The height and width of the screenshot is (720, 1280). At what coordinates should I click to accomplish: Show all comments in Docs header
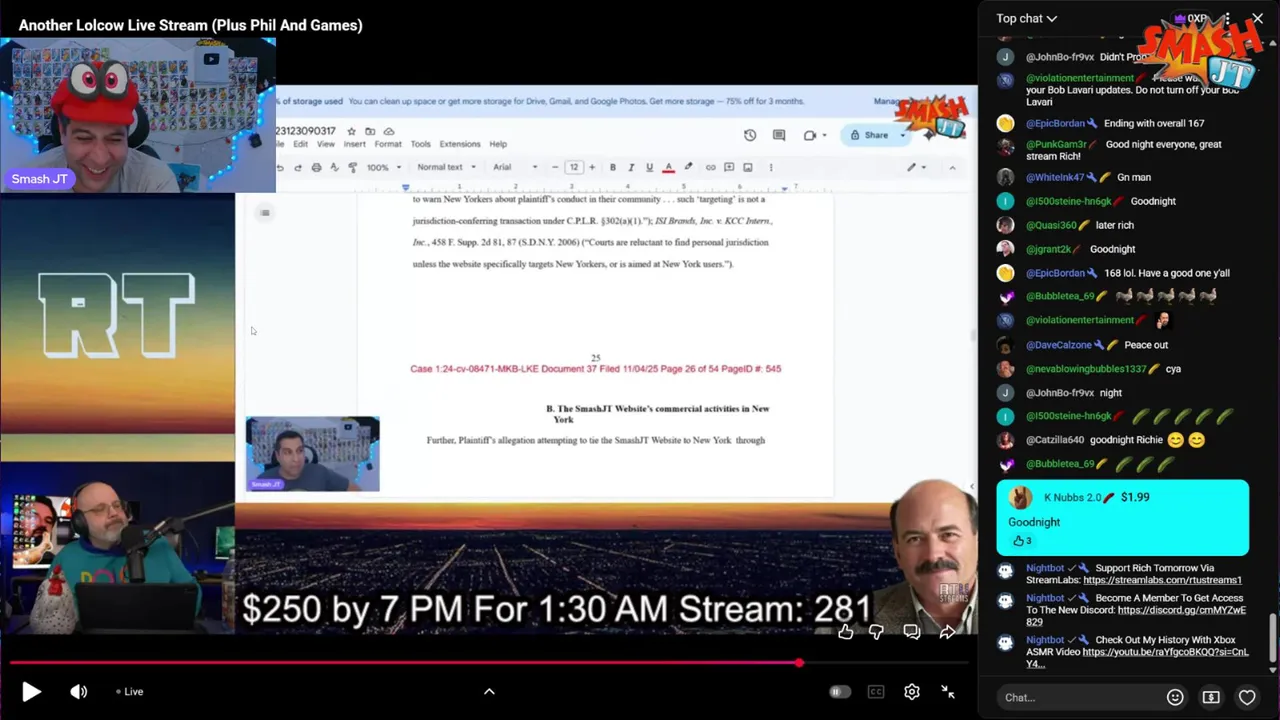coord(779,135)
